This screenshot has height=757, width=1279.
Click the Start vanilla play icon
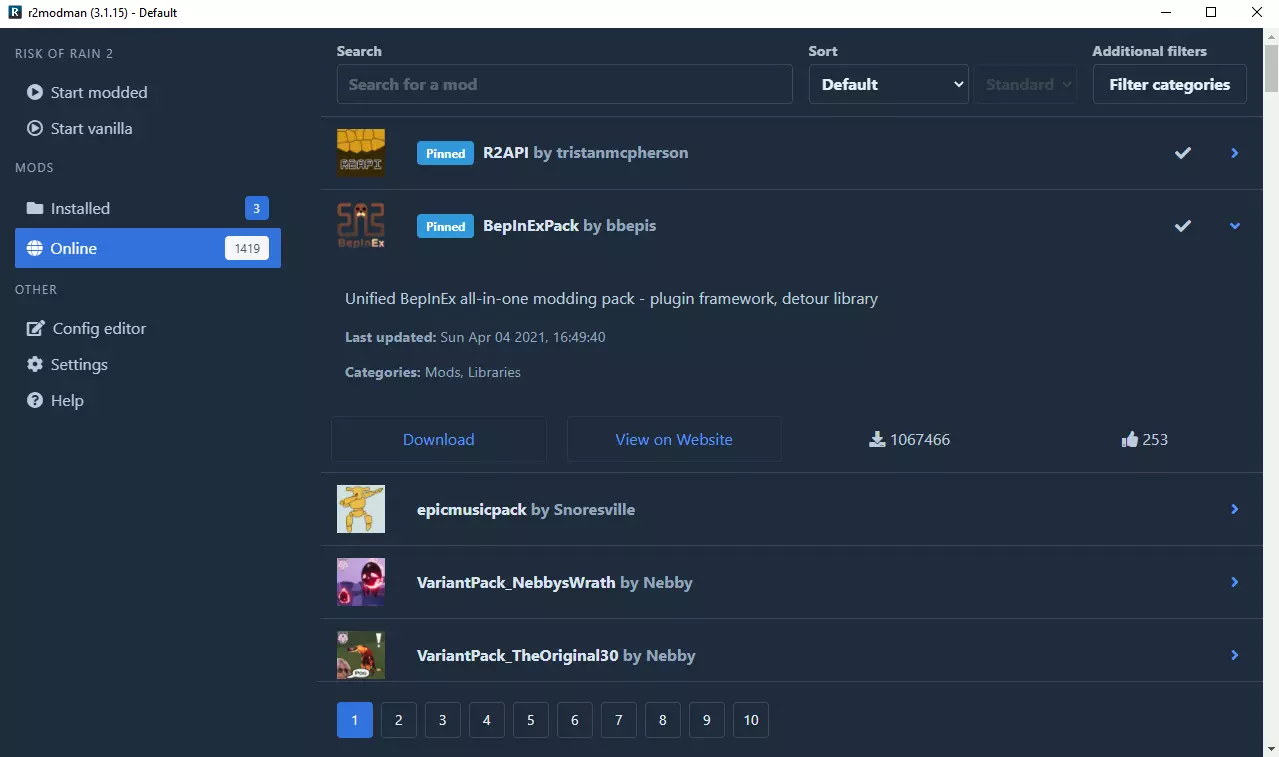coord(34,128)
